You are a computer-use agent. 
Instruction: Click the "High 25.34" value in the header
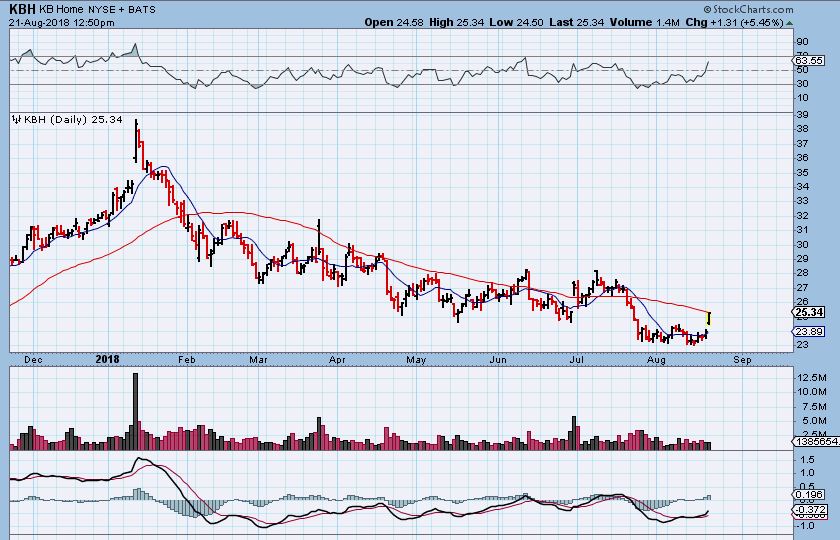[x=456, y=22]
